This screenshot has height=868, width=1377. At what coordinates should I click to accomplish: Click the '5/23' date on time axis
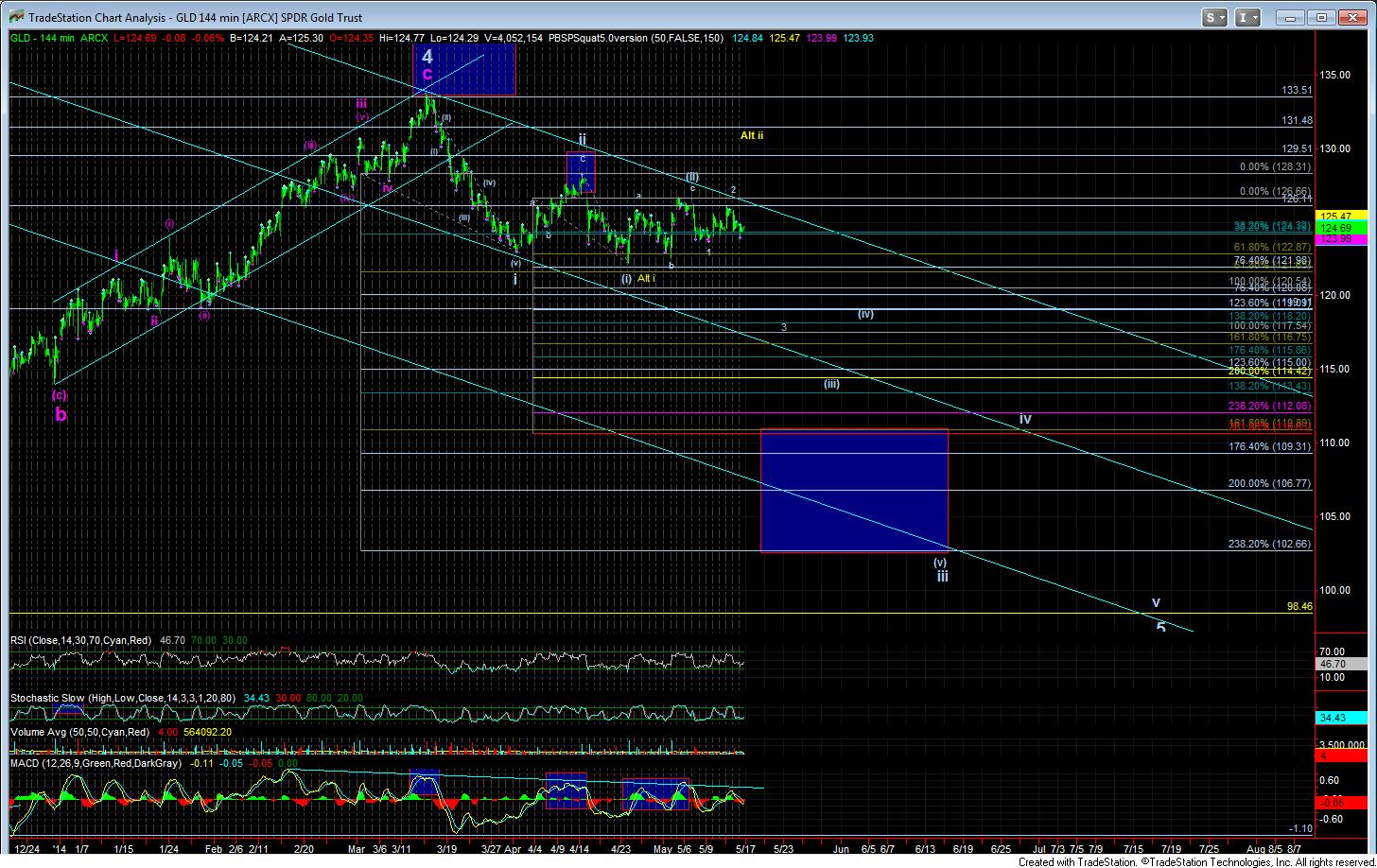784,849
